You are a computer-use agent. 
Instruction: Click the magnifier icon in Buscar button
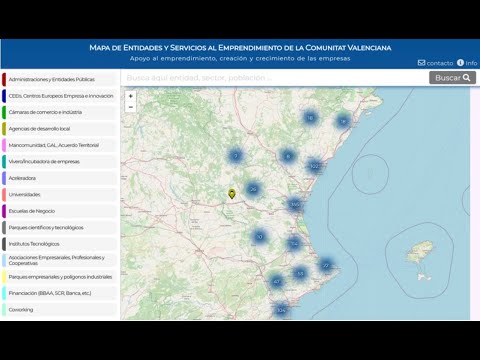pos(467,78)
